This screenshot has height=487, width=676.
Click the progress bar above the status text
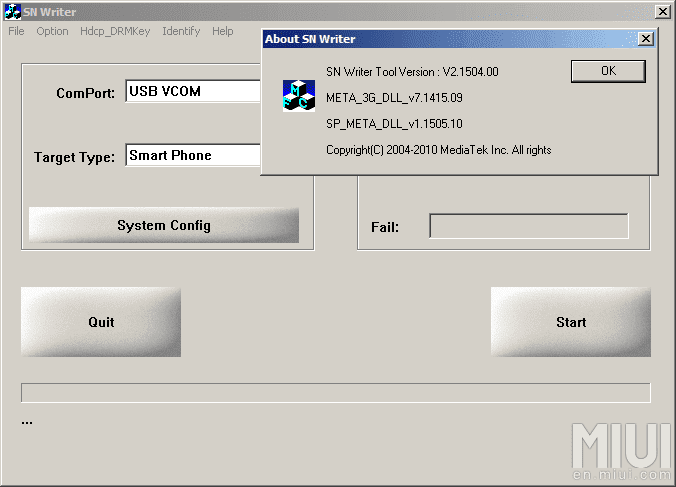[336, 393]
